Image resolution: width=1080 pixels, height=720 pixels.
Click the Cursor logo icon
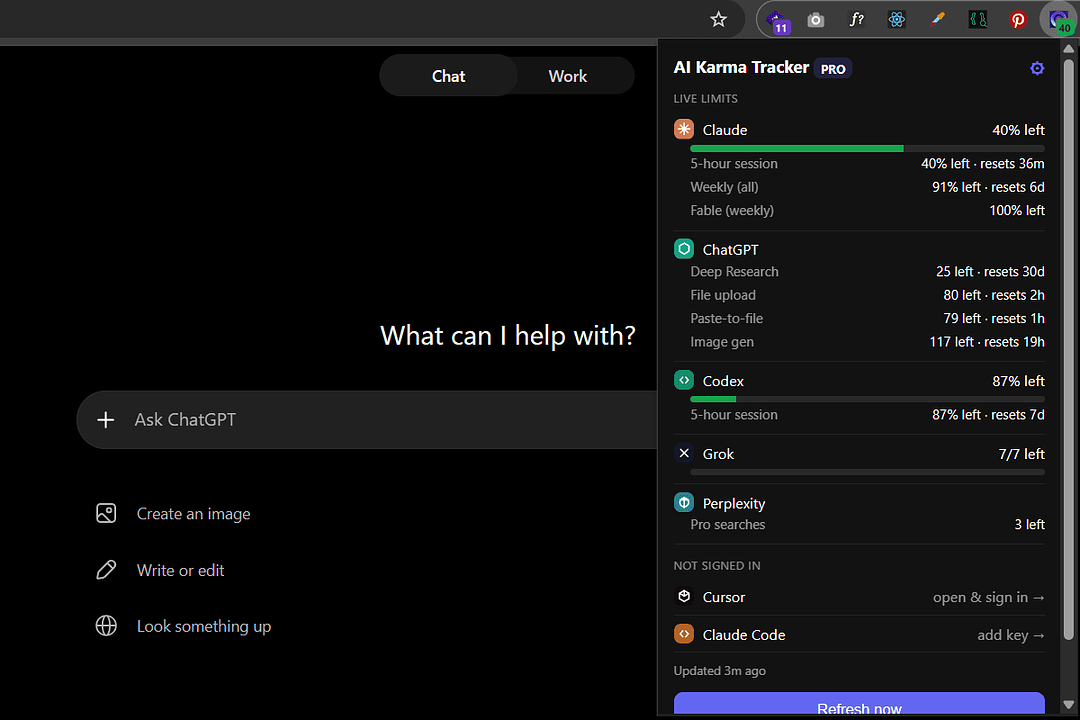pyautogui.click(x=684, y=596)
